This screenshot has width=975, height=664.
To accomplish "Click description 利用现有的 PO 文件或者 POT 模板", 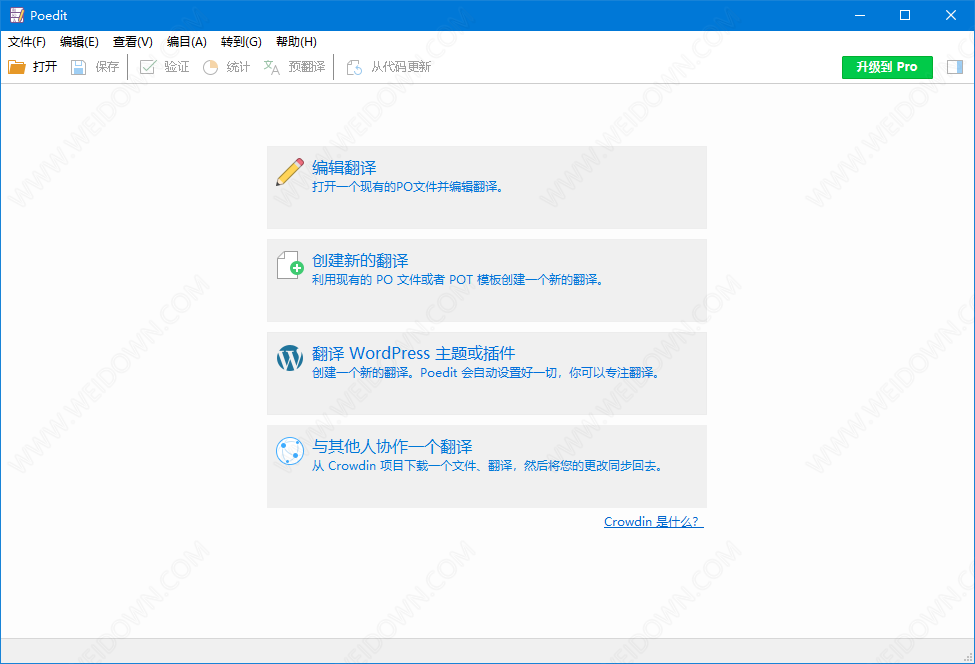I will click(x=457, y=280).
